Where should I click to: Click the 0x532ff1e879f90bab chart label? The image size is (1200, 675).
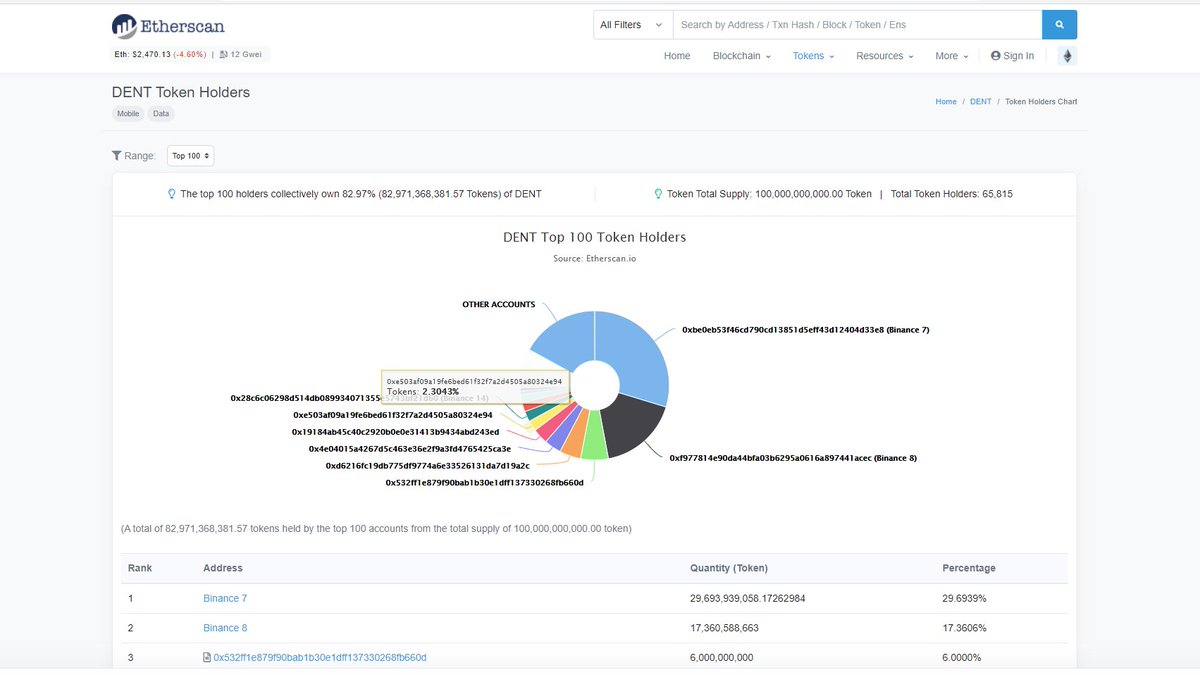(484, 483)
